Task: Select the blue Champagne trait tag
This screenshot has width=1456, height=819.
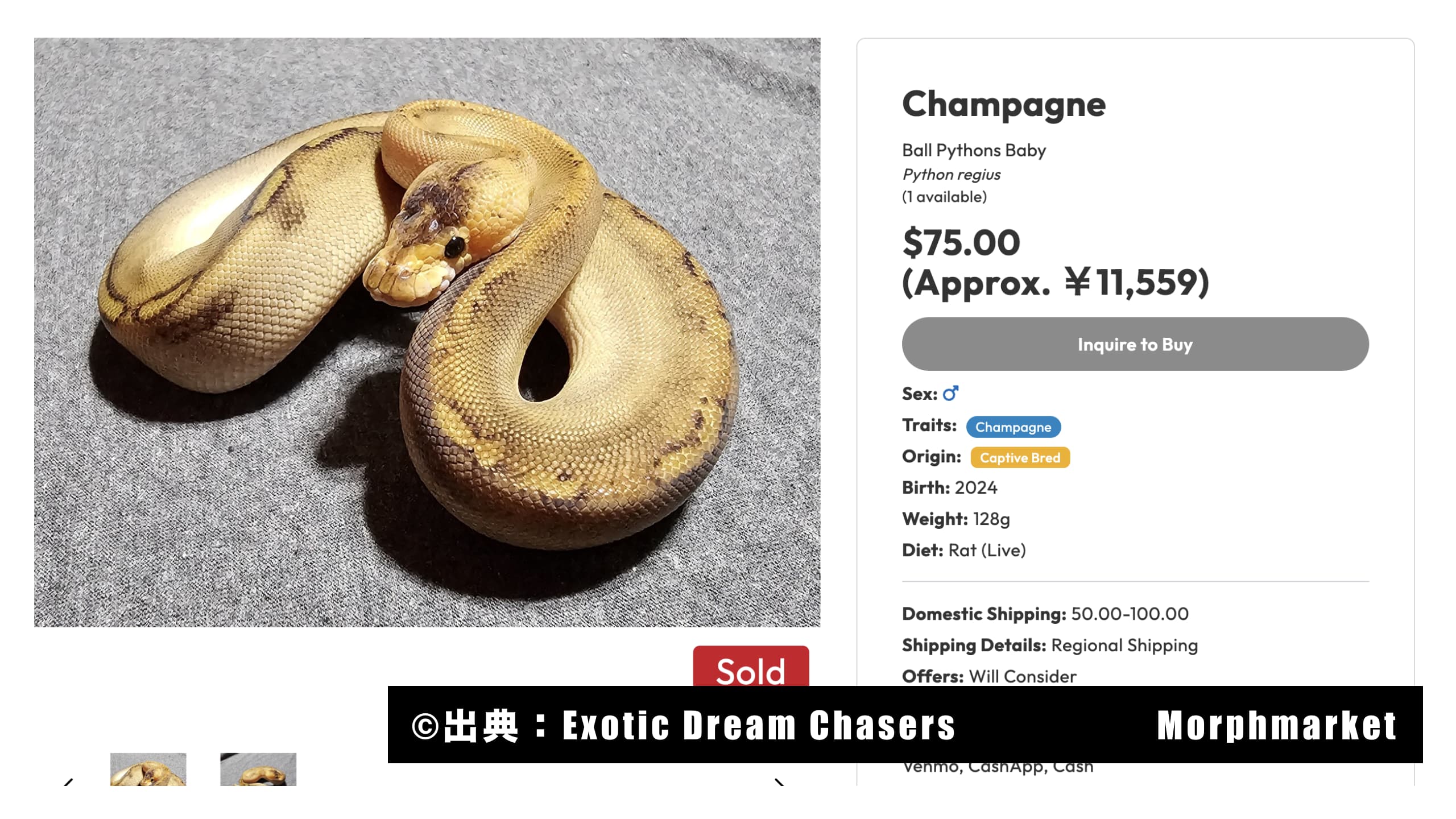Action: 1014,427
